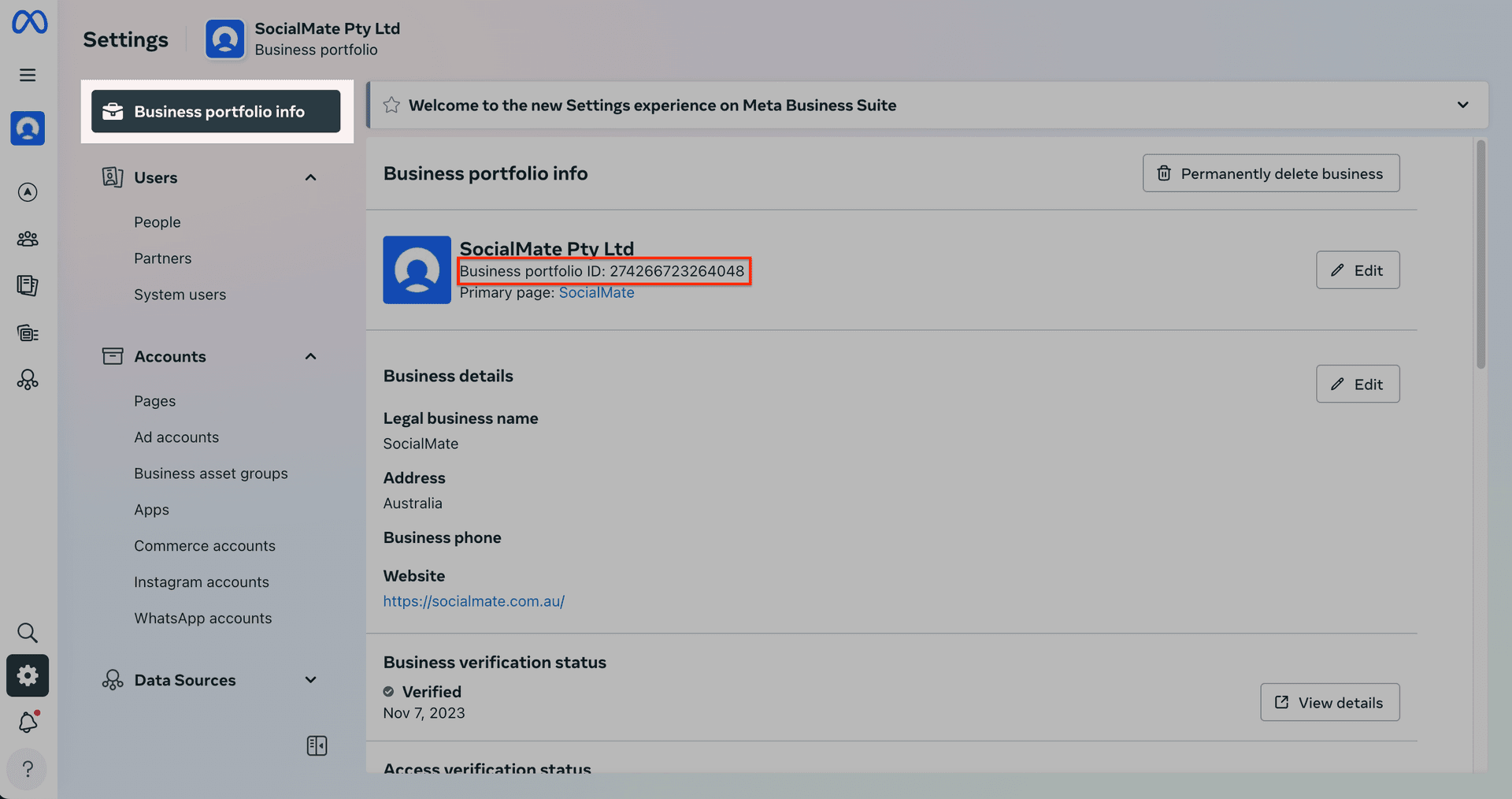The image size is (1512, 799).
Task: Collapse the Accounts section
Action: [310, 356]
